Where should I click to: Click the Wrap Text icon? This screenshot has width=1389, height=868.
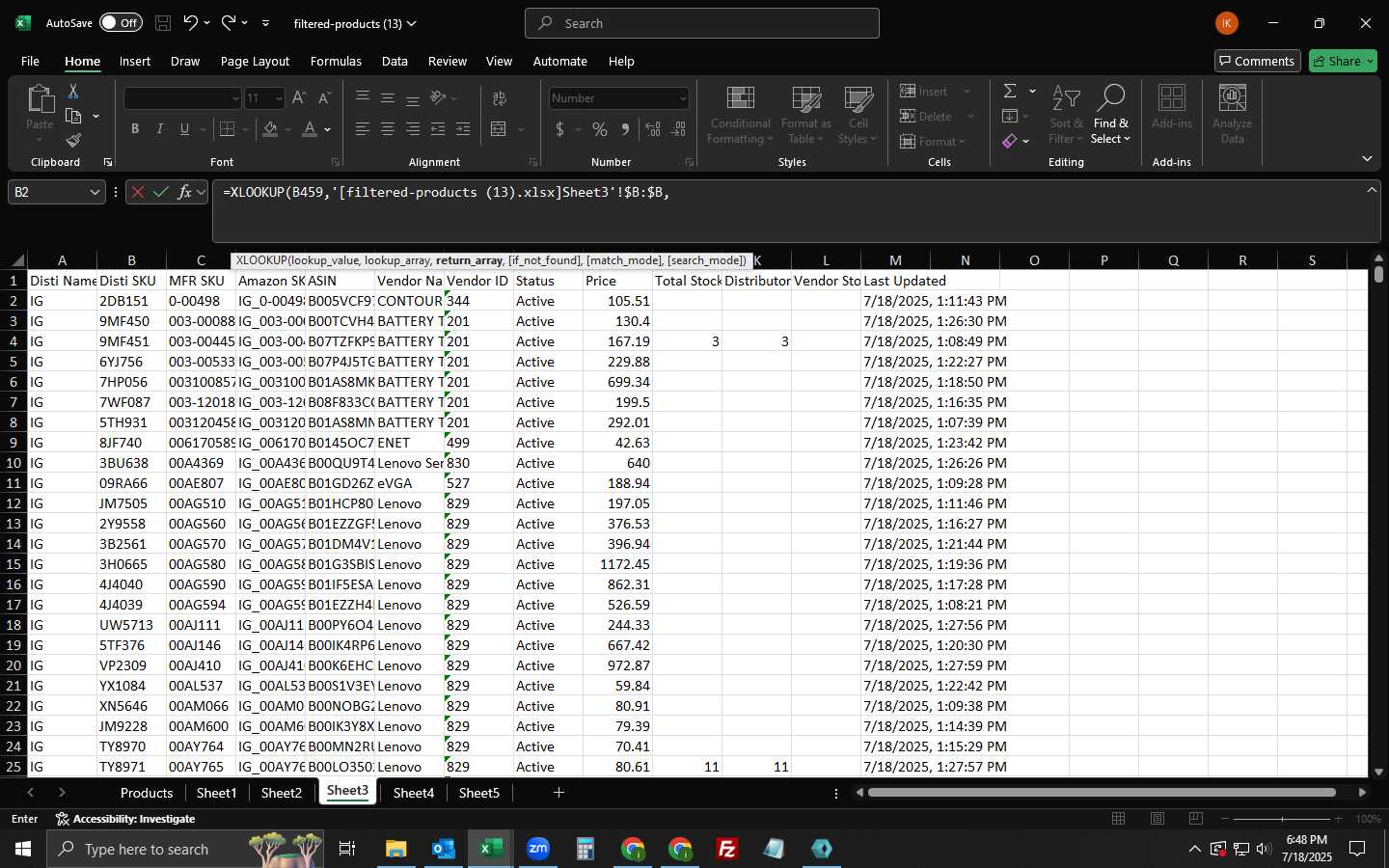[x=500, y=98]
